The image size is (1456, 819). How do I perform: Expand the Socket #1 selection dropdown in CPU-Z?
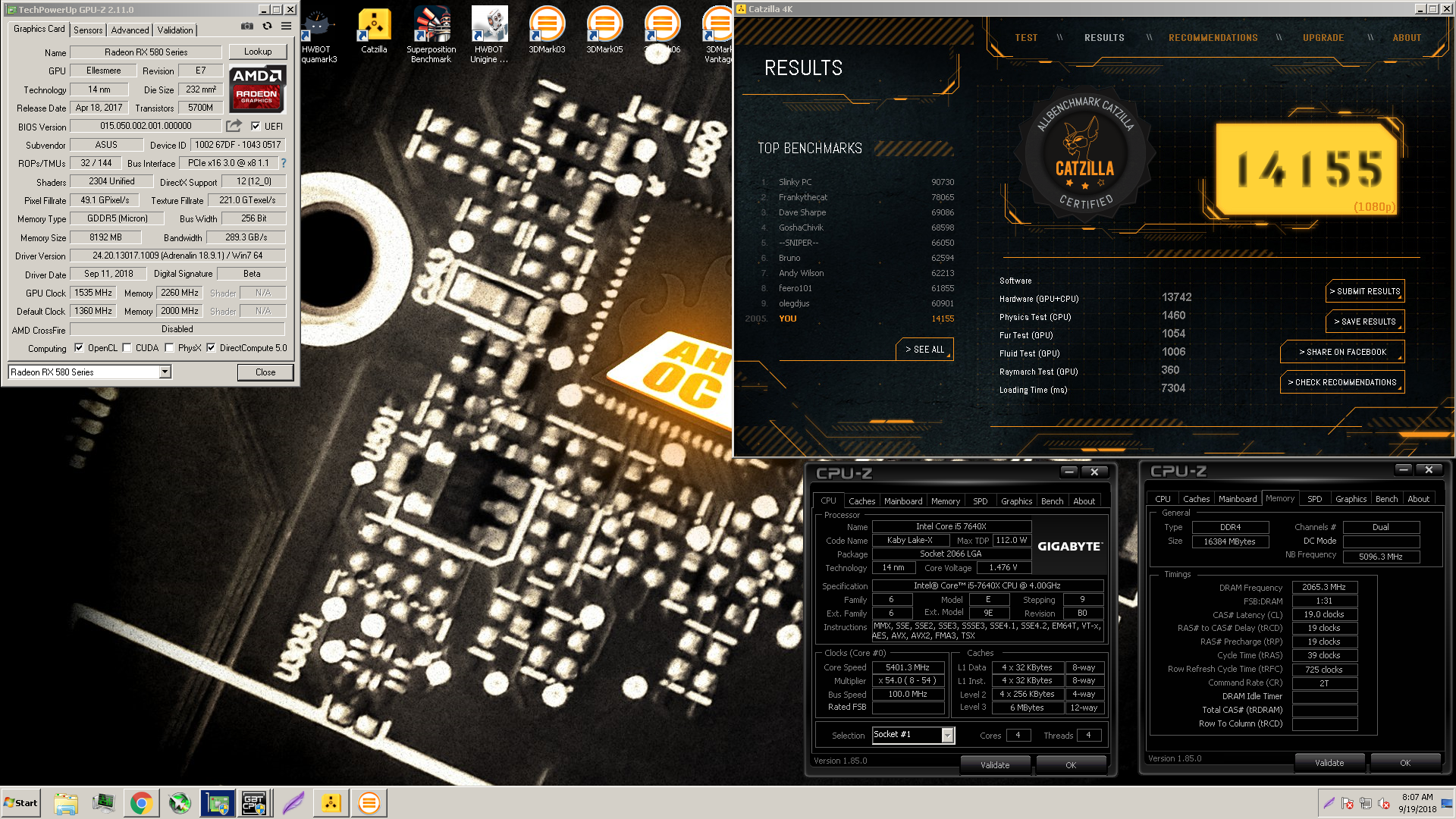[947, 735]
